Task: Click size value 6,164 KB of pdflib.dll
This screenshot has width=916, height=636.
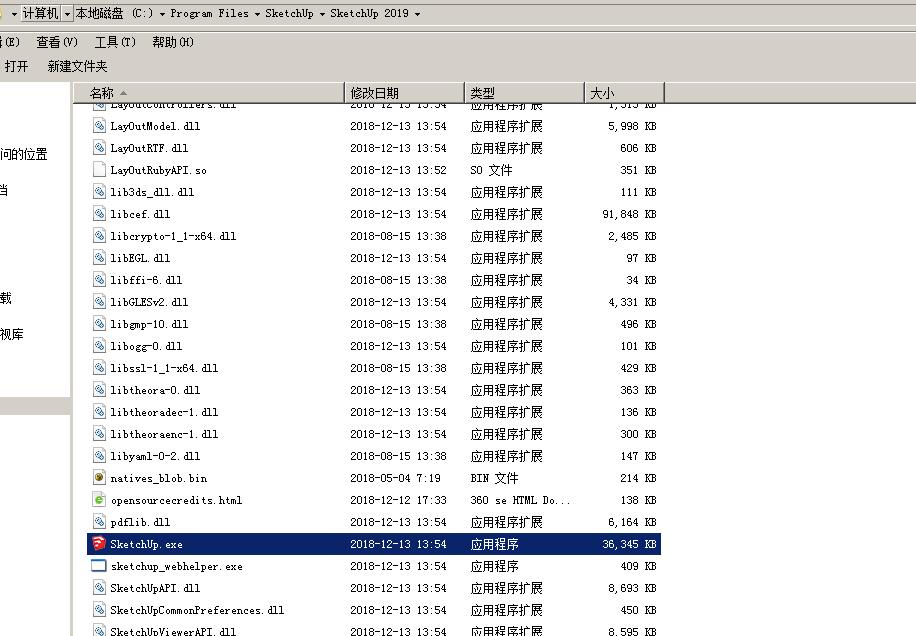Action: click(x=632, y=522)
